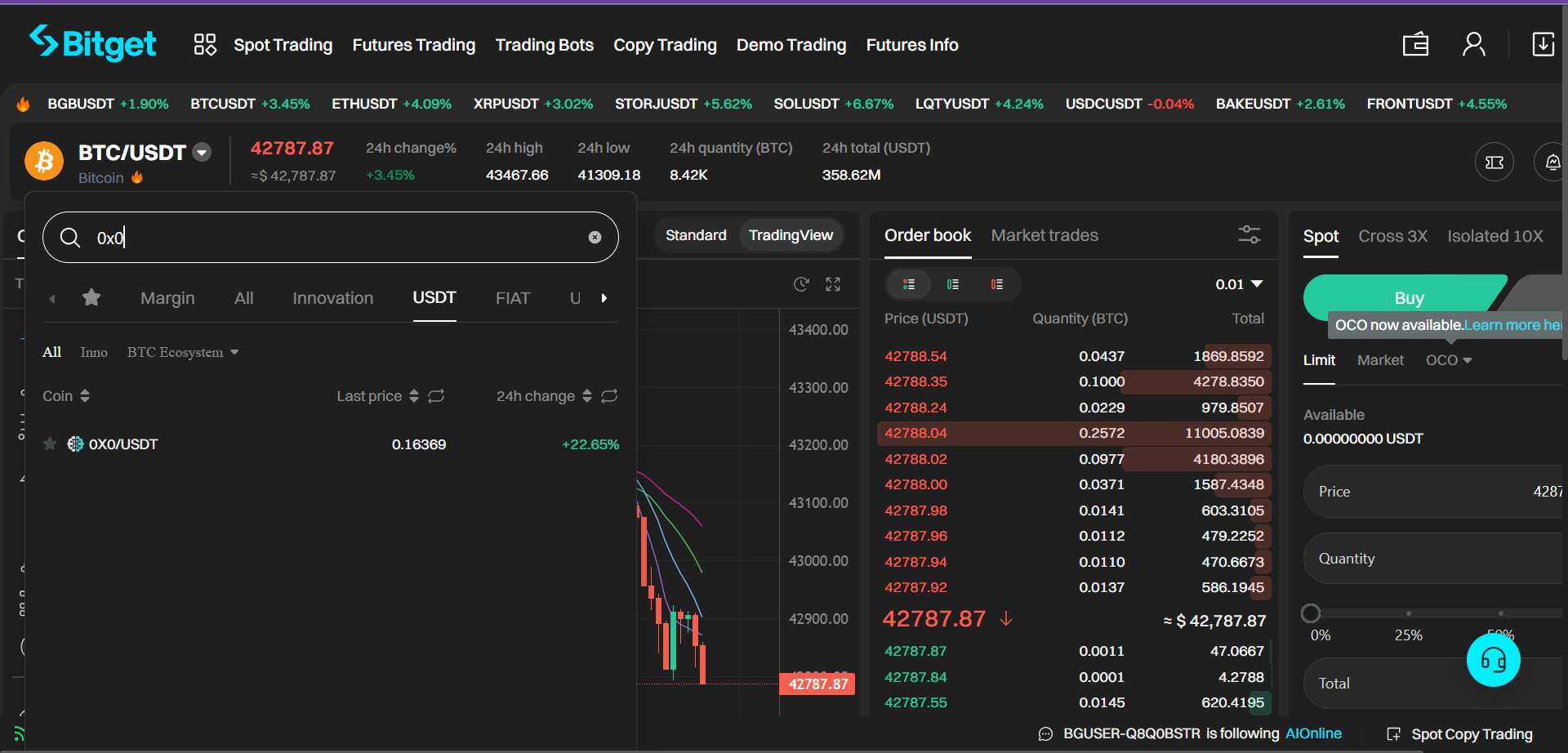Click the 0x0 search input field
This screenshot has width=1568, height=753.
(x=330, y=238)
